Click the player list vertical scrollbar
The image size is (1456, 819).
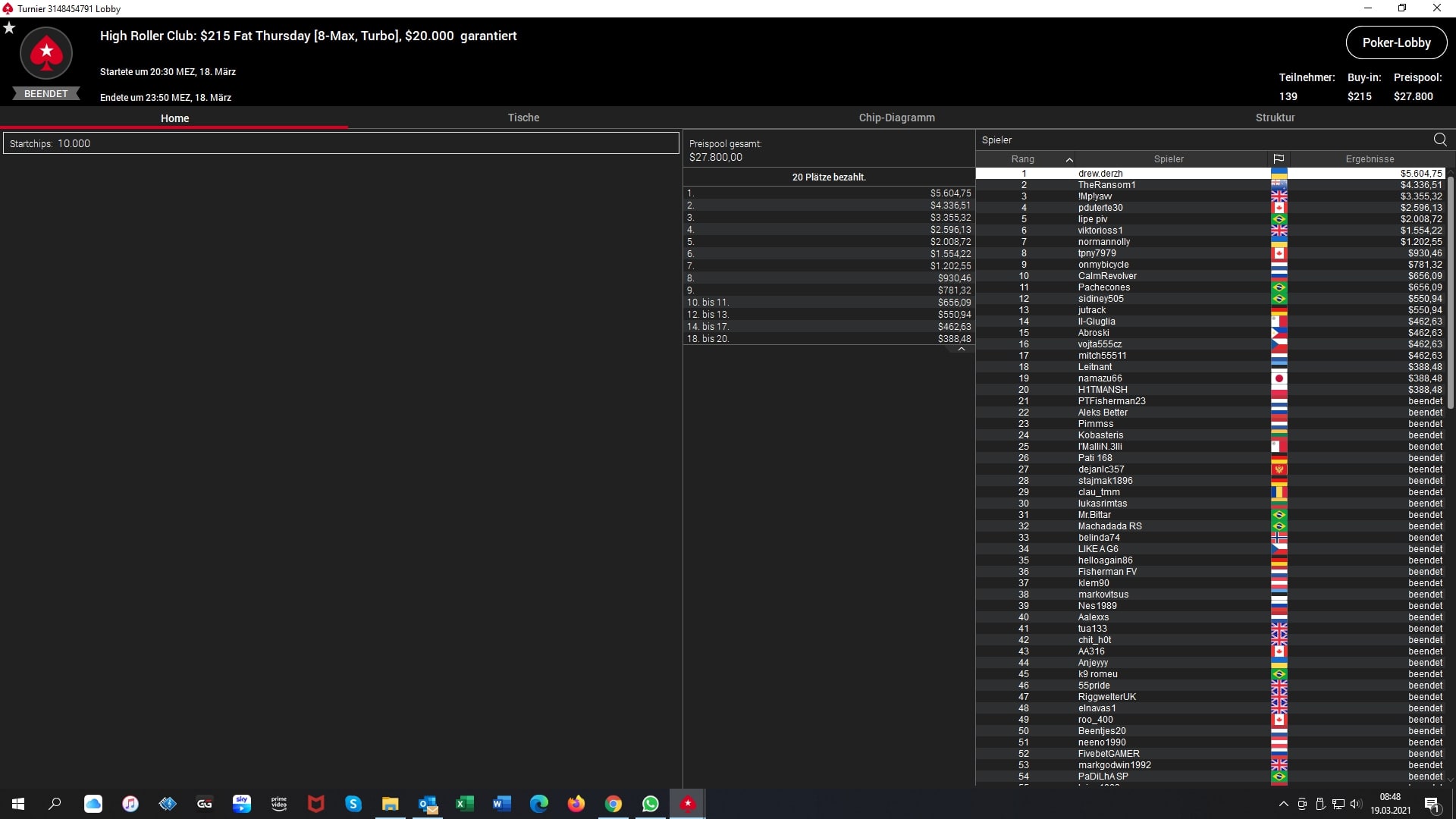(1450, 292)
